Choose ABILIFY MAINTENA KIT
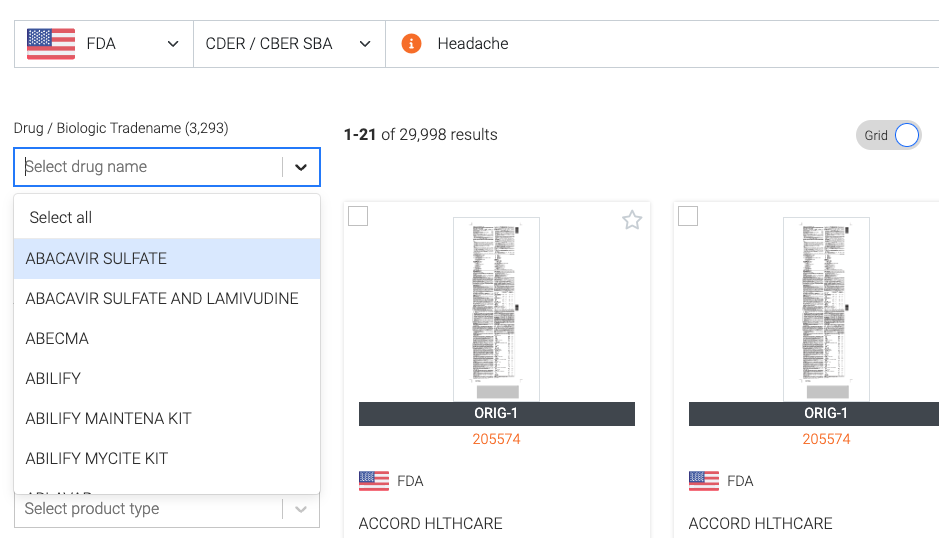 (166, 418)
